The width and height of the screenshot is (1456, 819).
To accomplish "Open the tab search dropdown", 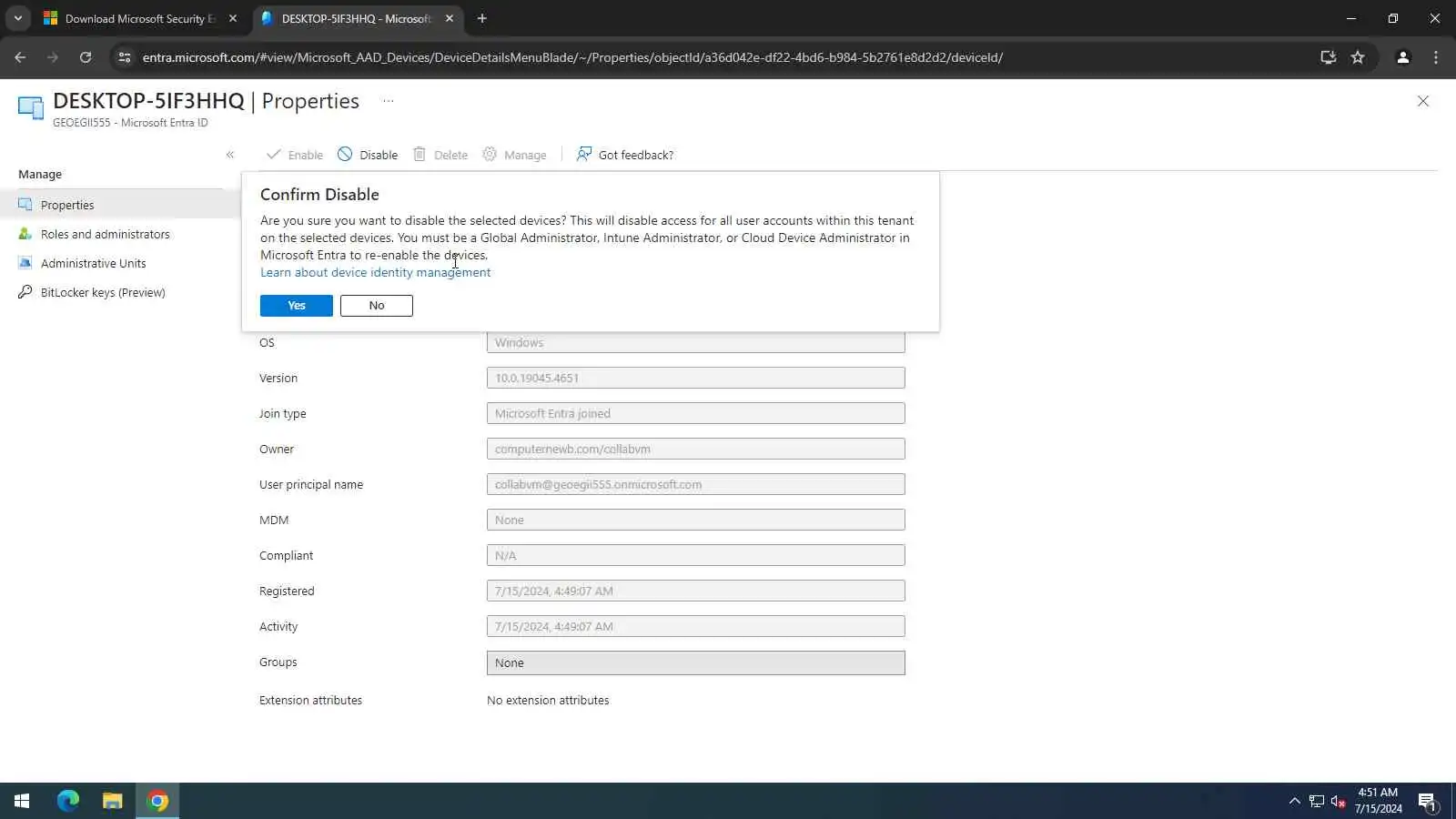I will click(17, 18).
